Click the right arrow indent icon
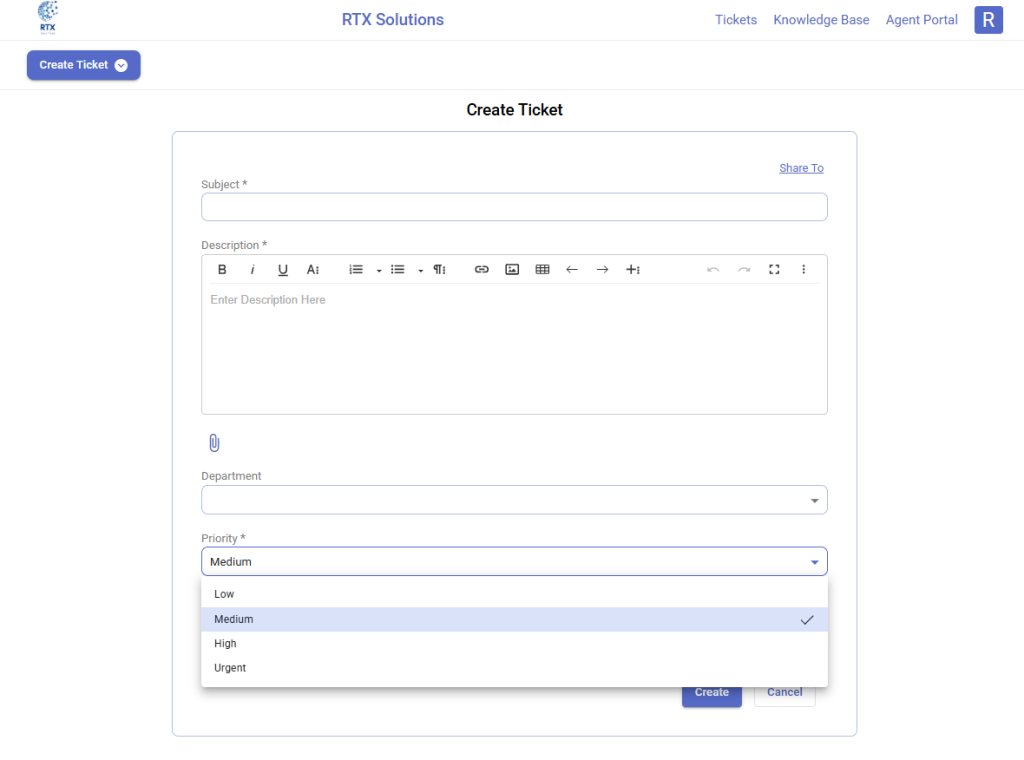Screen dimensions: 1024x760 [602, 269]
